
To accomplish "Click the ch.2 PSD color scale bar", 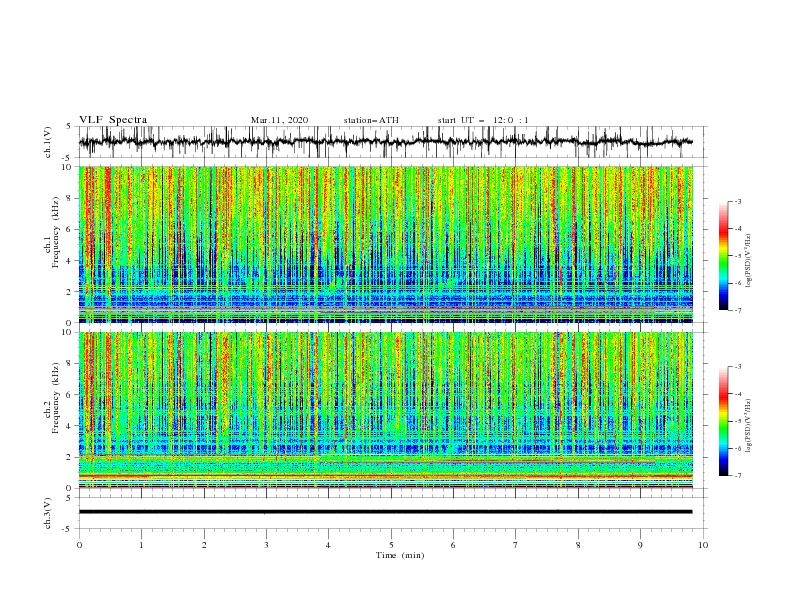I will (723, 421).
